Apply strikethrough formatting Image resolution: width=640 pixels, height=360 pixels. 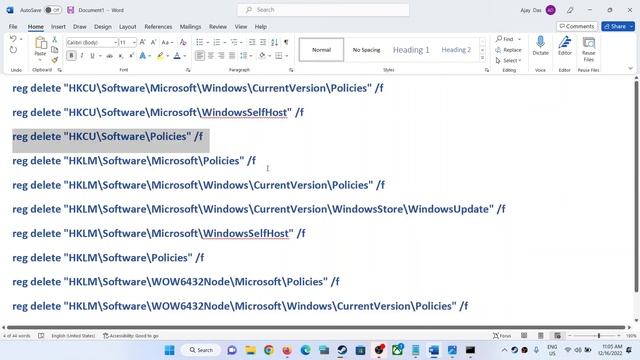click(110, 56)
